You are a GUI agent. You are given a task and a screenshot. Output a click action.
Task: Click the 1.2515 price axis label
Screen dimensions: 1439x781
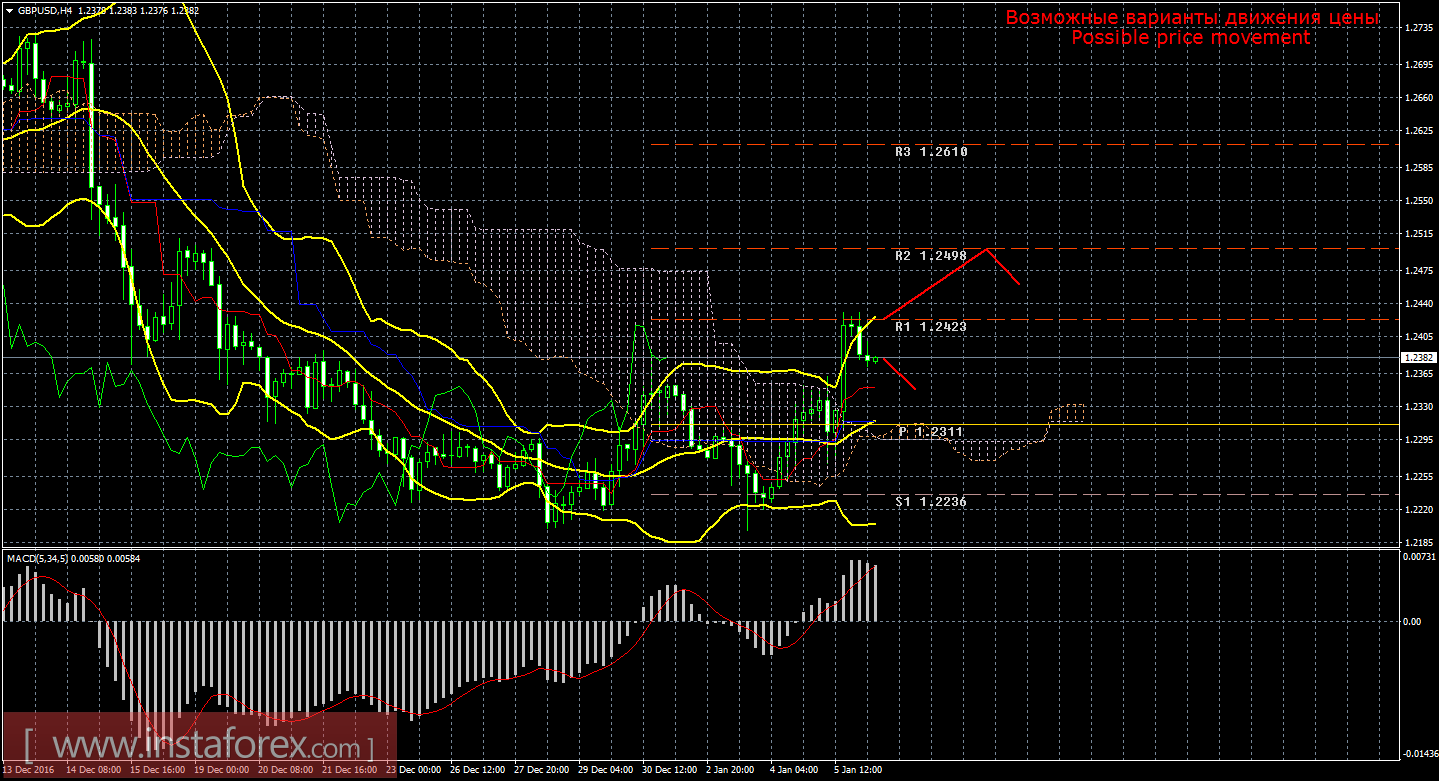[x=1419, y=234]
